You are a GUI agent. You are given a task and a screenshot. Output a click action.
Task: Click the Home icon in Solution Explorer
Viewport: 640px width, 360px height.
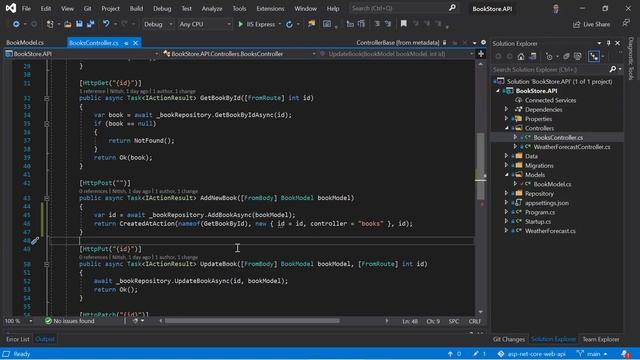(521, 57)
